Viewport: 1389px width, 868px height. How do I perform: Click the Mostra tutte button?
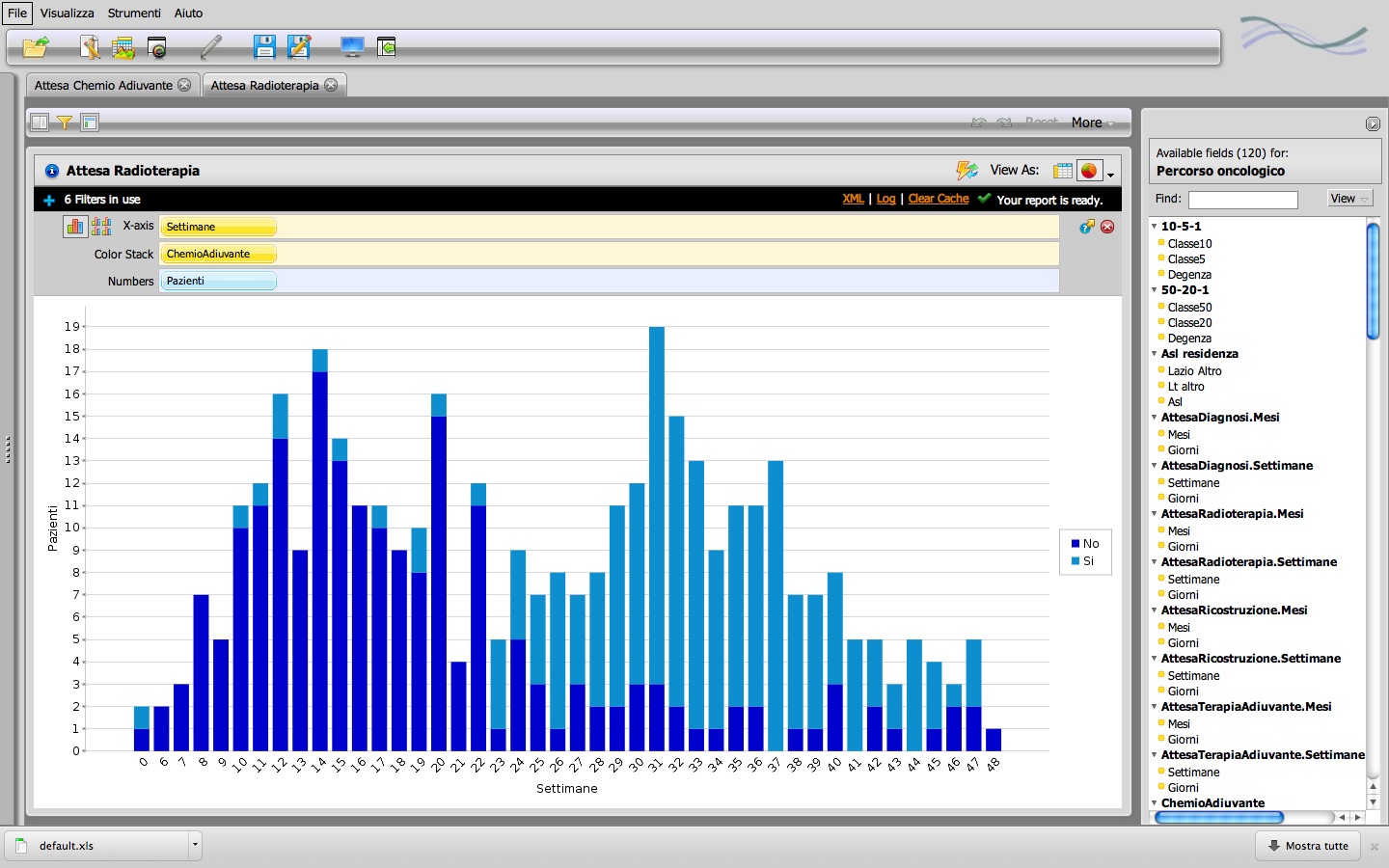(1308, 846)
